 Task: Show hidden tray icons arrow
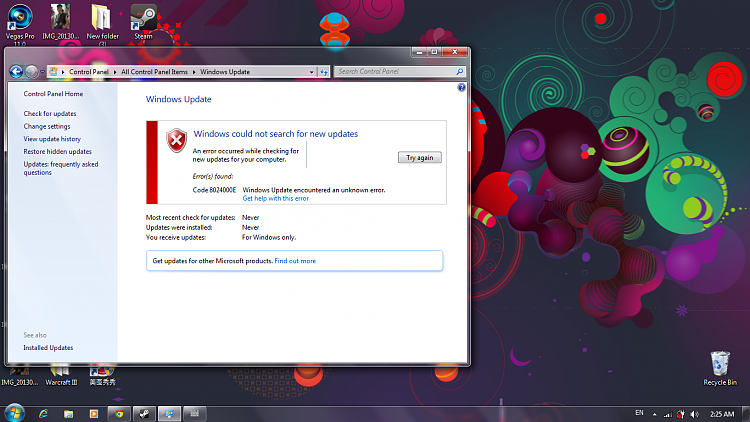point(654,414)
